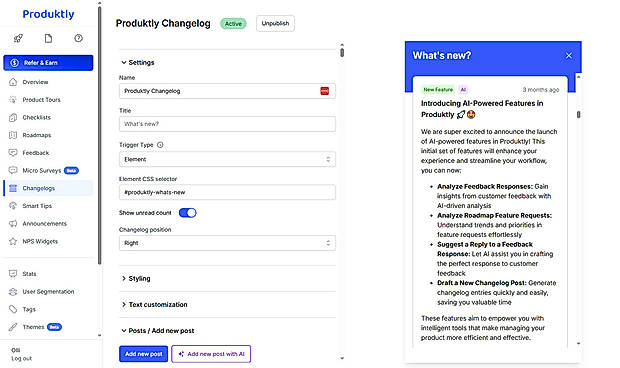Open the Changelog position dropdown
The image size is (620, 368).
227,243
